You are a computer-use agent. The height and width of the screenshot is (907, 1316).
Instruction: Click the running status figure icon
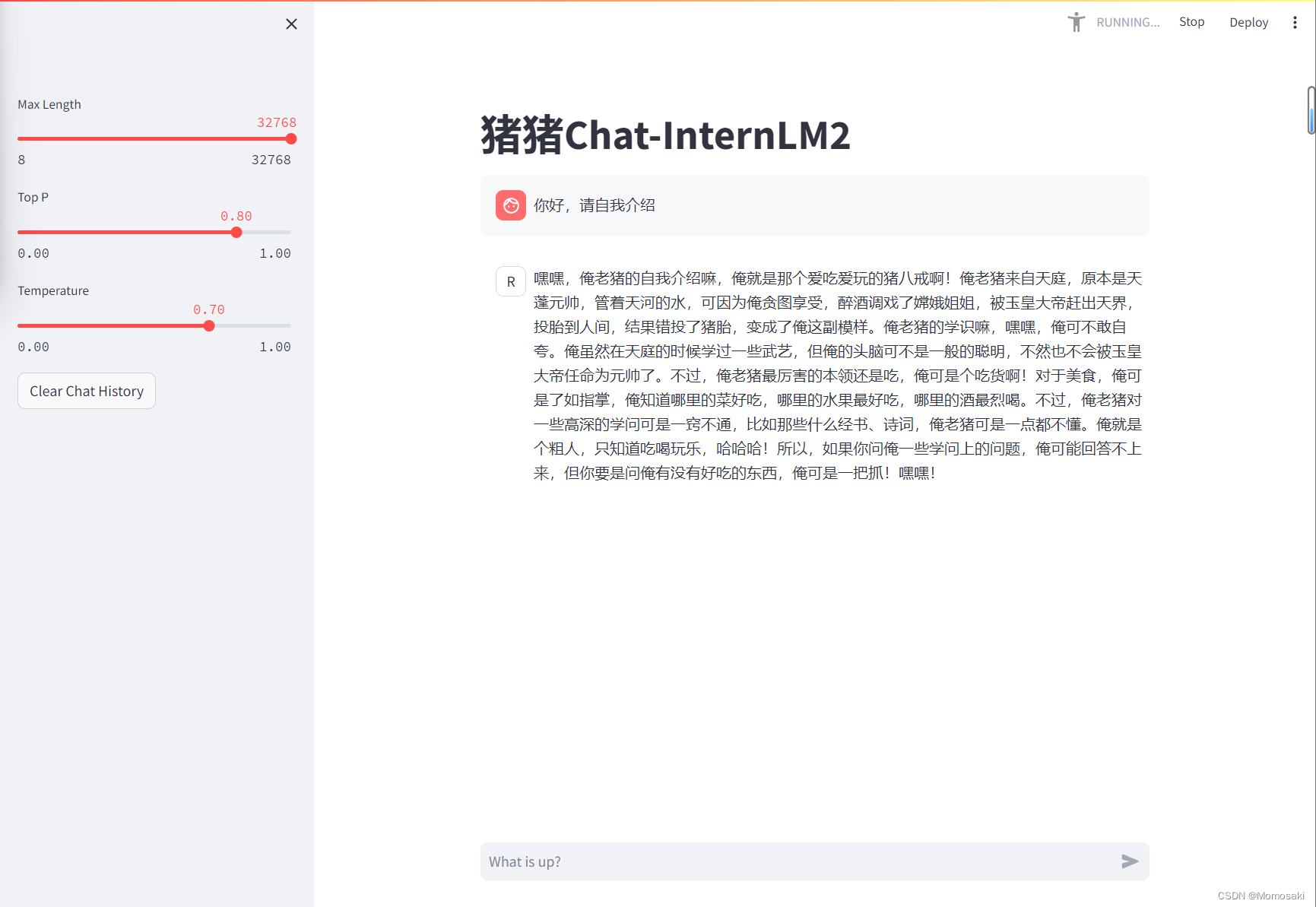point(1076,22)
